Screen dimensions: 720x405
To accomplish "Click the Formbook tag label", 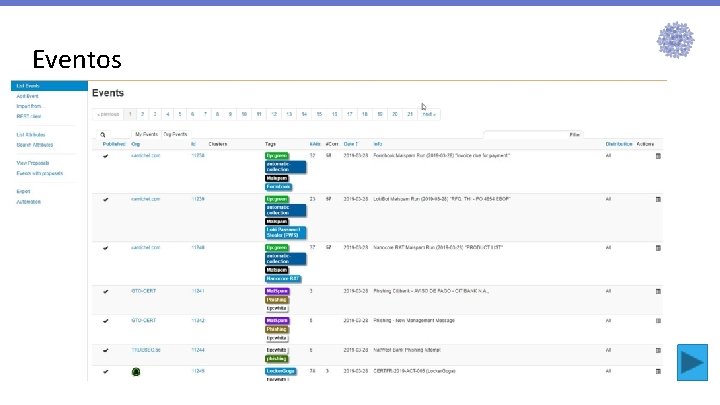I will pyautogui.click(x=278, y=187).
